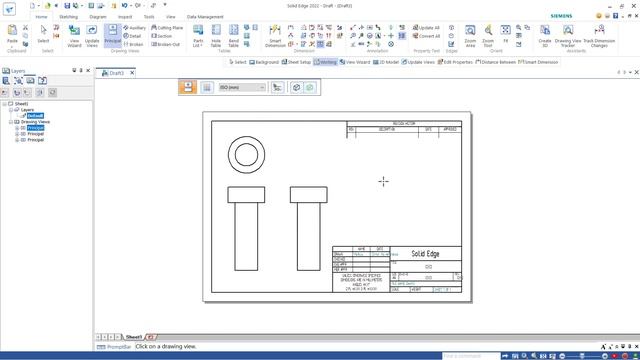
Task: Expand the last Principal view node
Action: point(17,140)
